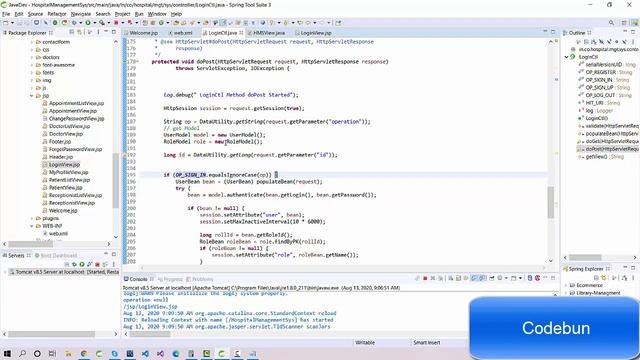Expand the doctors folder
Image resolution: width=640 pixels, height=360 pixels.
point(32,58)
